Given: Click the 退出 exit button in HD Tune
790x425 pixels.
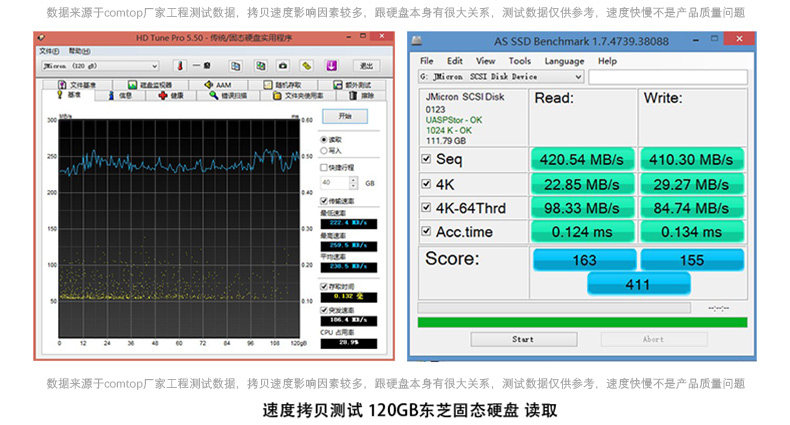Looking at the screenshot, I should (x=366, y=66).
